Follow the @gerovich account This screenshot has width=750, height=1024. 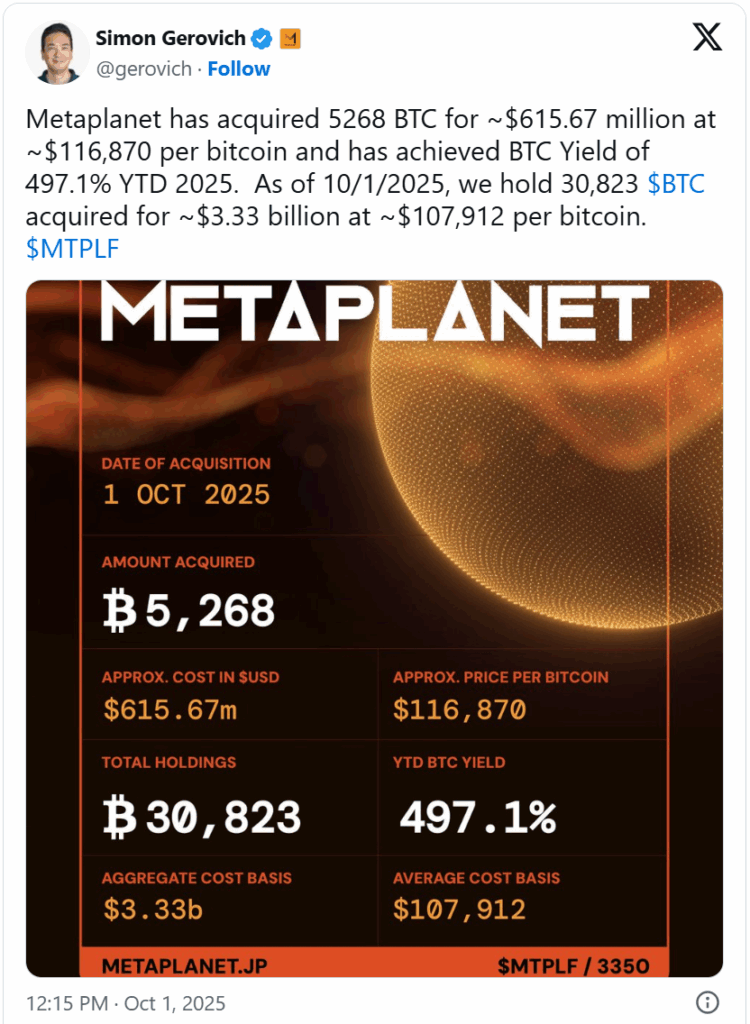(x=239, y=69)
